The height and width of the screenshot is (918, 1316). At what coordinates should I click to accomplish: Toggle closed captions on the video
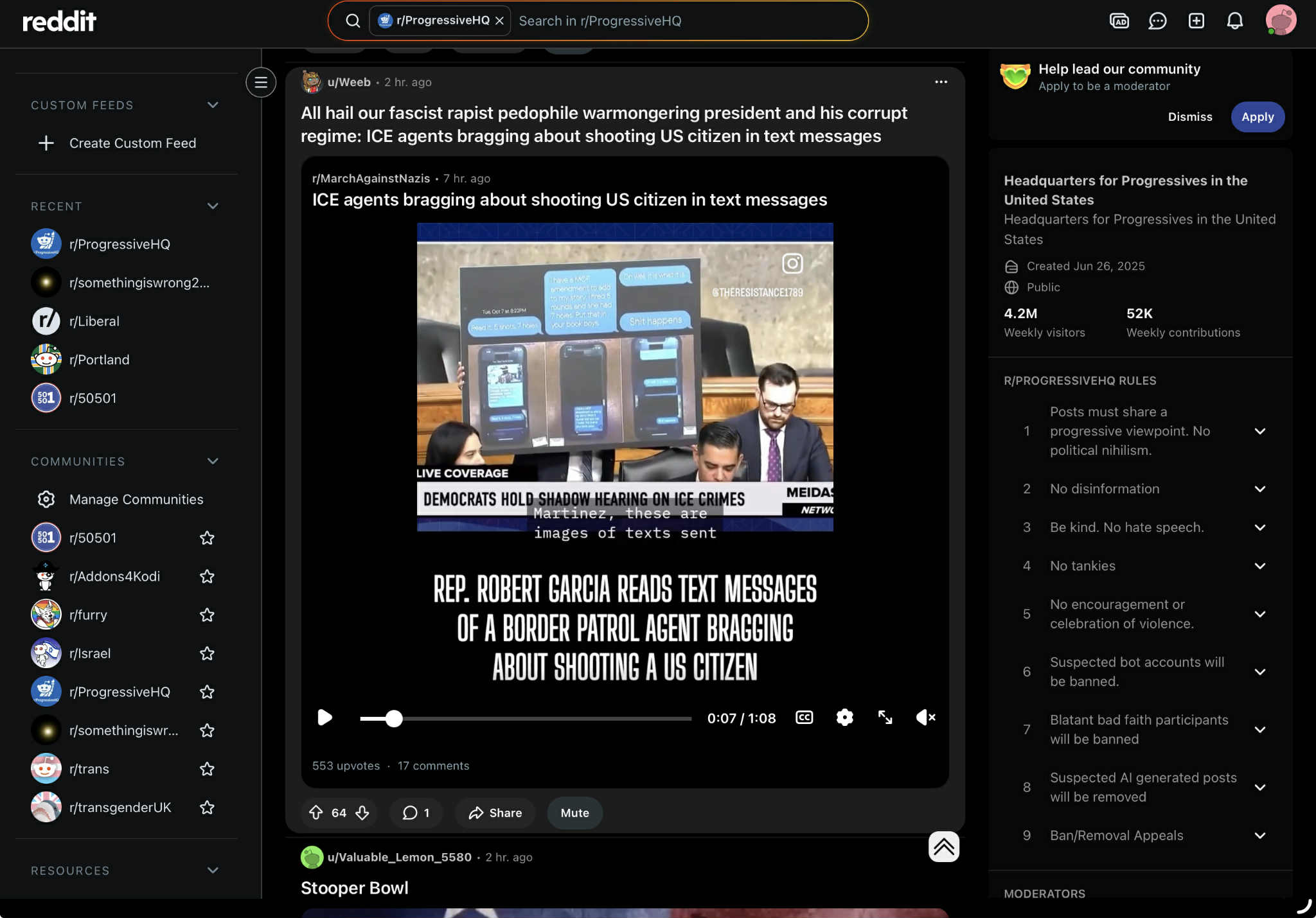tap(804, 718)
